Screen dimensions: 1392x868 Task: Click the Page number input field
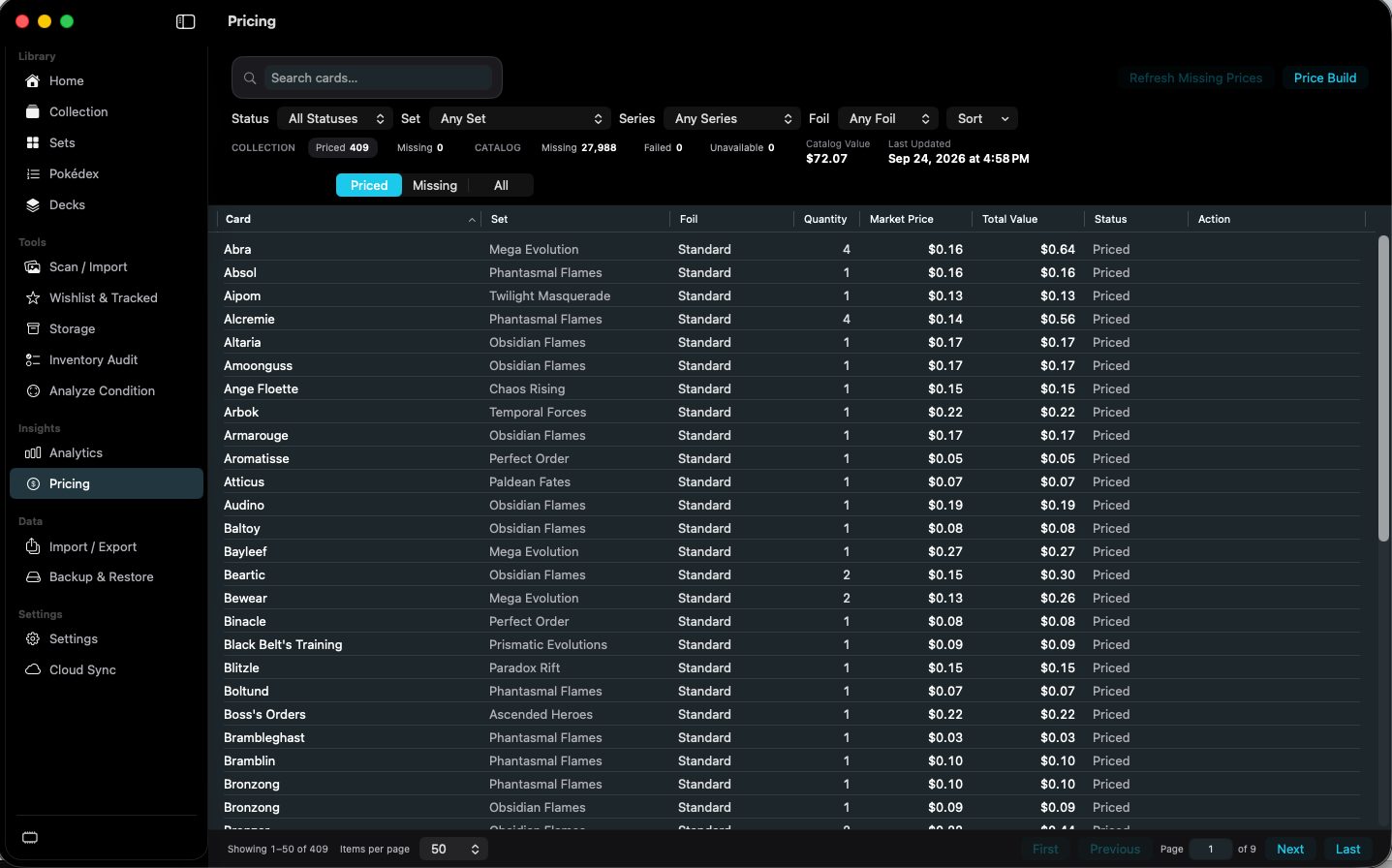pyautogui.click(x=1210, y=849)
